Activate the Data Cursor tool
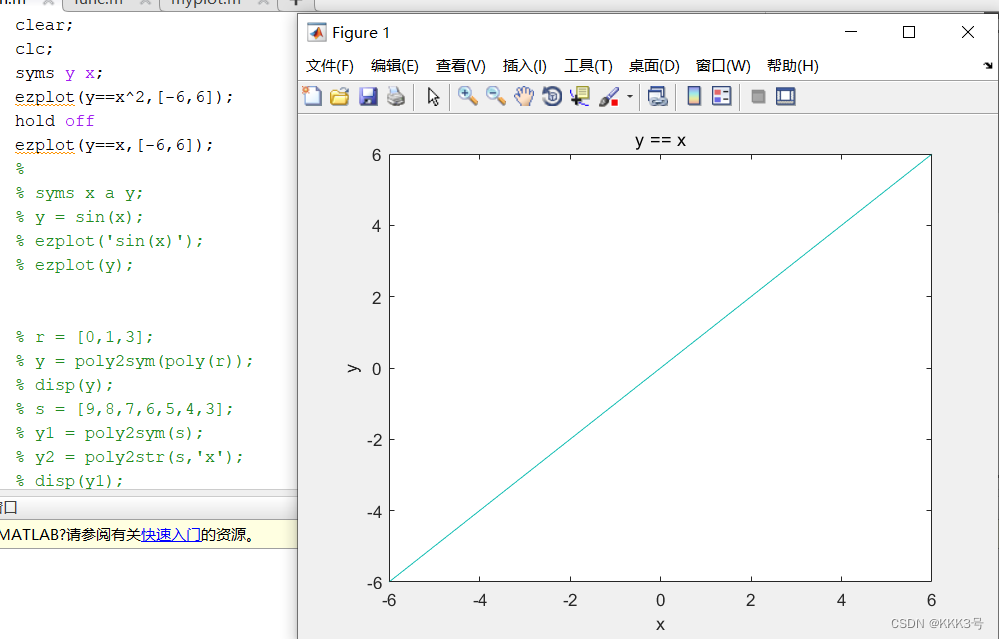Viewport: 999px width, 639px height. coord(580,96)
